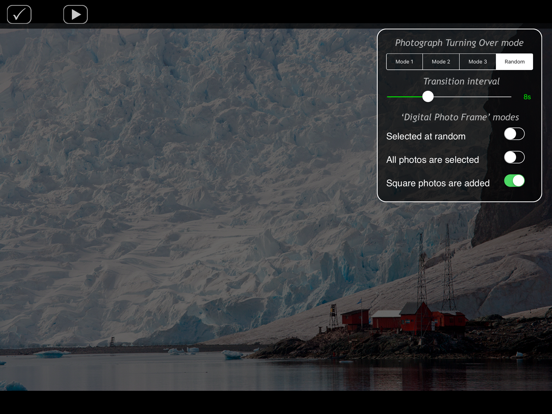Enable Selected at random toggle
The image size is (552, 414).
(514, 134)
